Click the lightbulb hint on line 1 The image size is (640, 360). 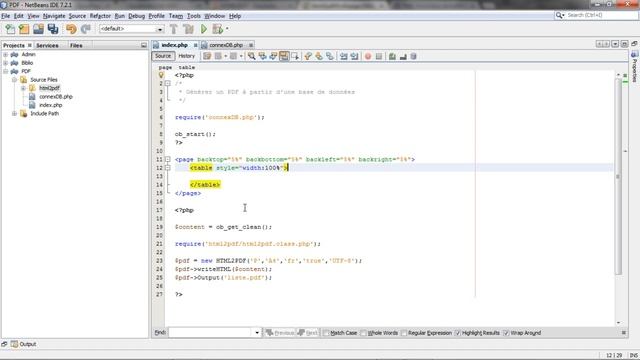(161, 75)
